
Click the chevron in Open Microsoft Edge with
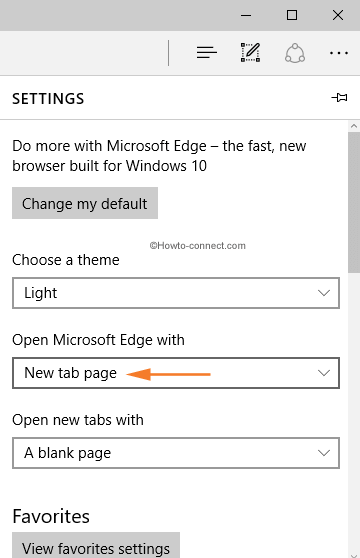pos(324,373)
